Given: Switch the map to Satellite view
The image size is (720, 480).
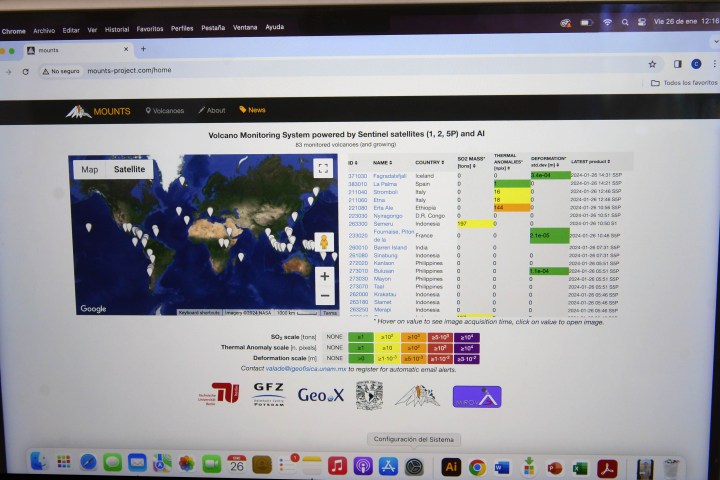Looking at the screenshot, I should [129, 169].
